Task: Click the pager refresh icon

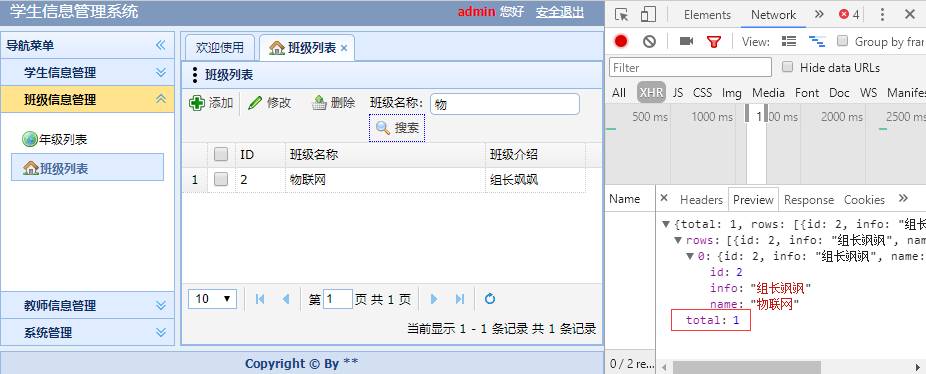Action: tap(490, 299)
